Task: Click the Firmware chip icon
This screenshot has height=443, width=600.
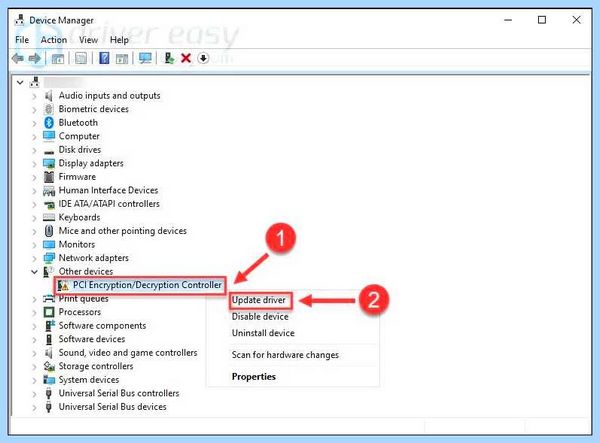Action: pyautogui.click(x=49, y=177)
